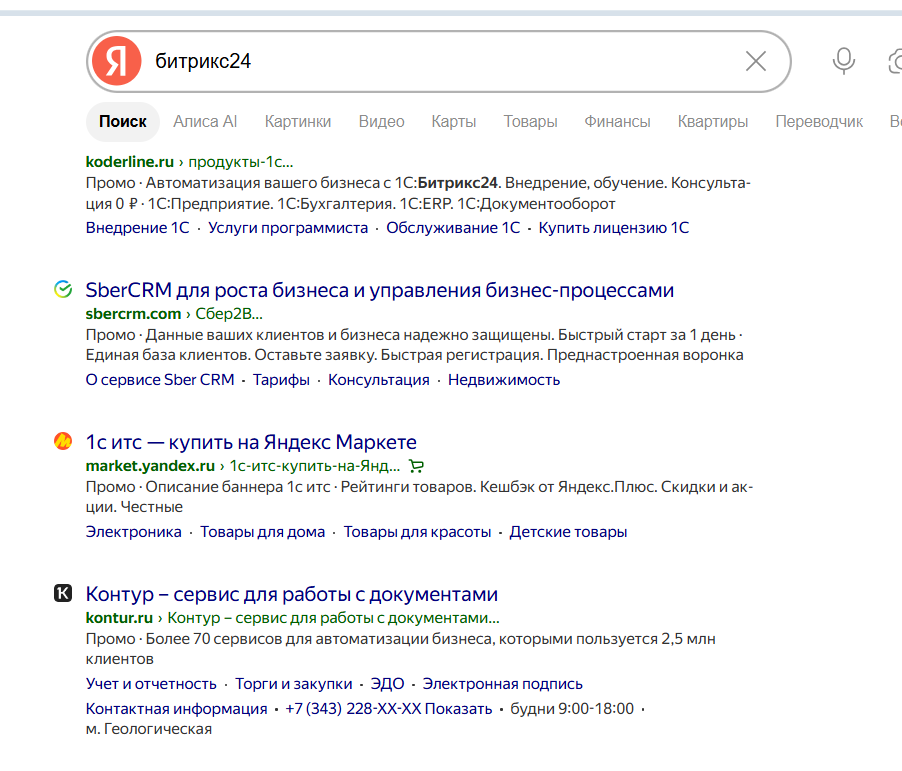Click the shopping cart icon near market.yandex.ru
The width and height of the screenshot is (902, 771).
[x=416, y=466]
